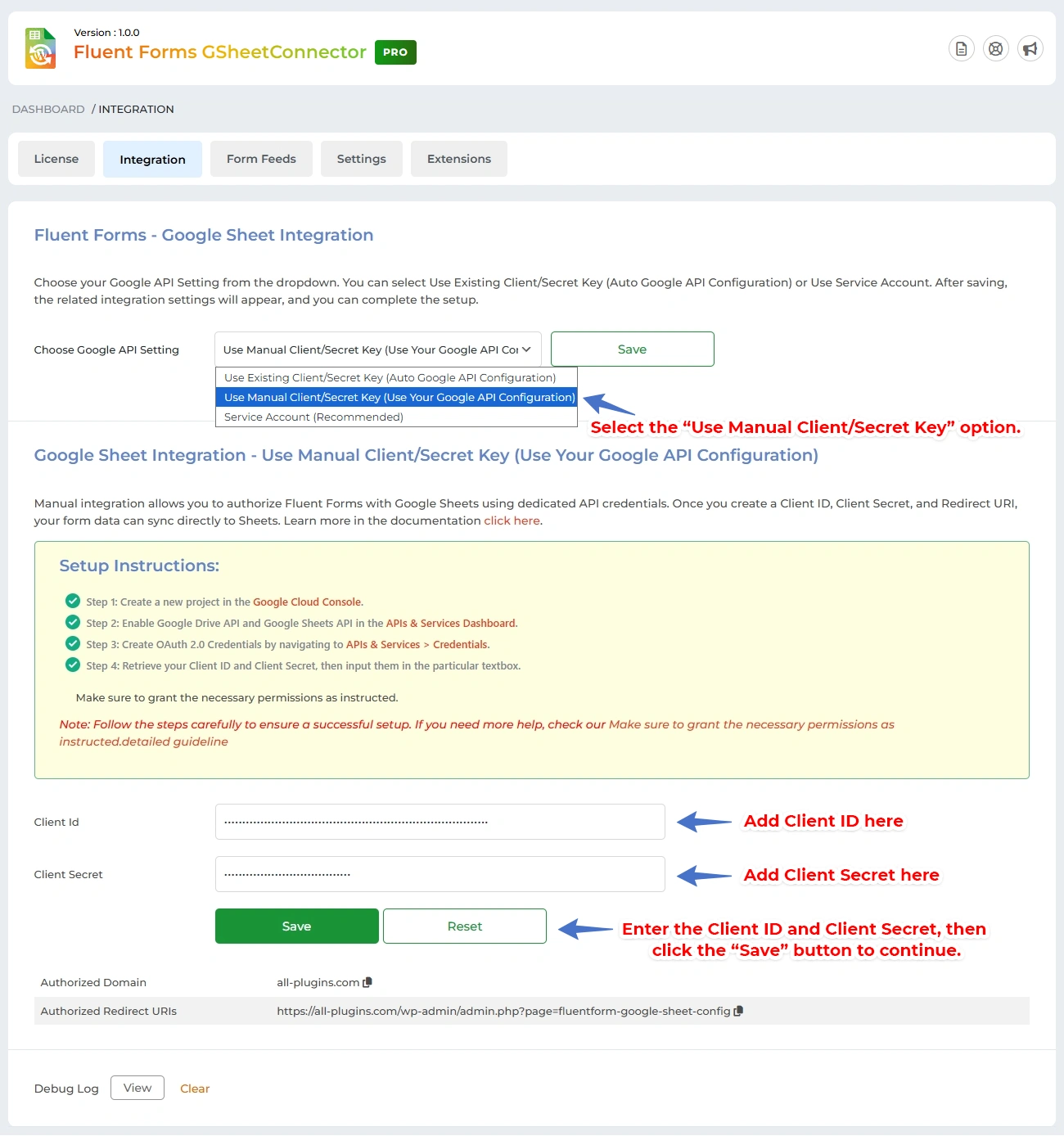Click the Reset button
This screenshot has height=1136, width=1064.
(464, 926)
